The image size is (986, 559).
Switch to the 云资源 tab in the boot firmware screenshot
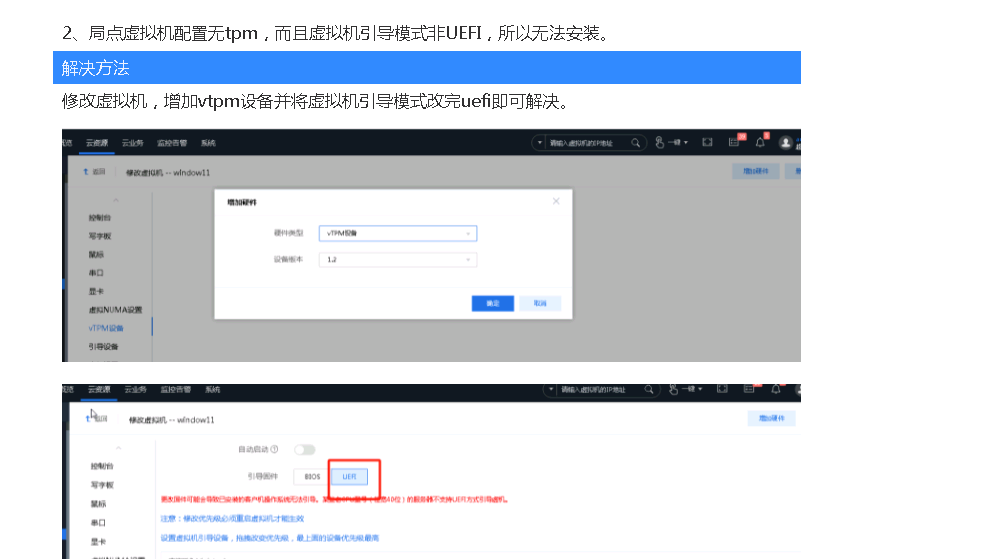pyautogui.click(x=99, y=390)
